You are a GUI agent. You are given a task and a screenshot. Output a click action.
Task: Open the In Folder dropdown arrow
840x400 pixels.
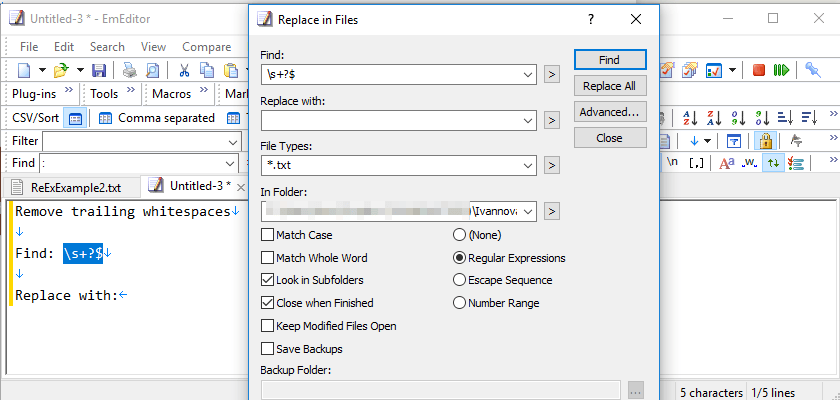tap(528, 211)
